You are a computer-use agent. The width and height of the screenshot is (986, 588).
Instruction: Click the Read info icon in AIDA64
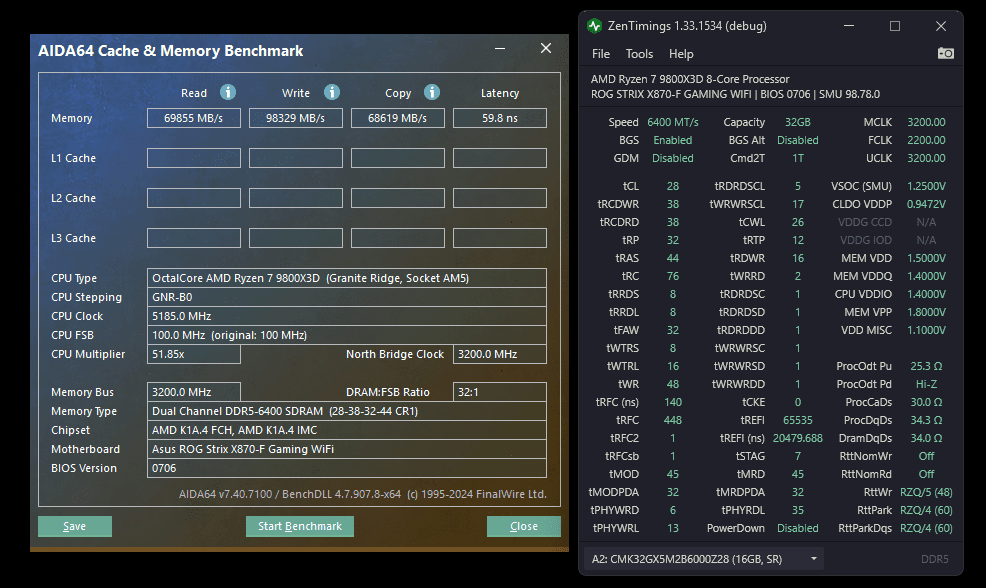coord(228,92)
